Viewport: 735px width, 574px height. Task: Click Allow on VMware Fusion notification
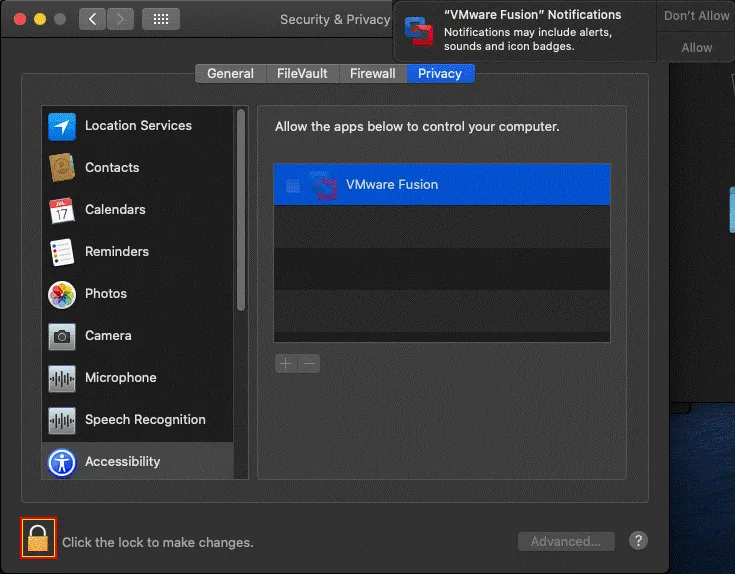click(696, 47)
